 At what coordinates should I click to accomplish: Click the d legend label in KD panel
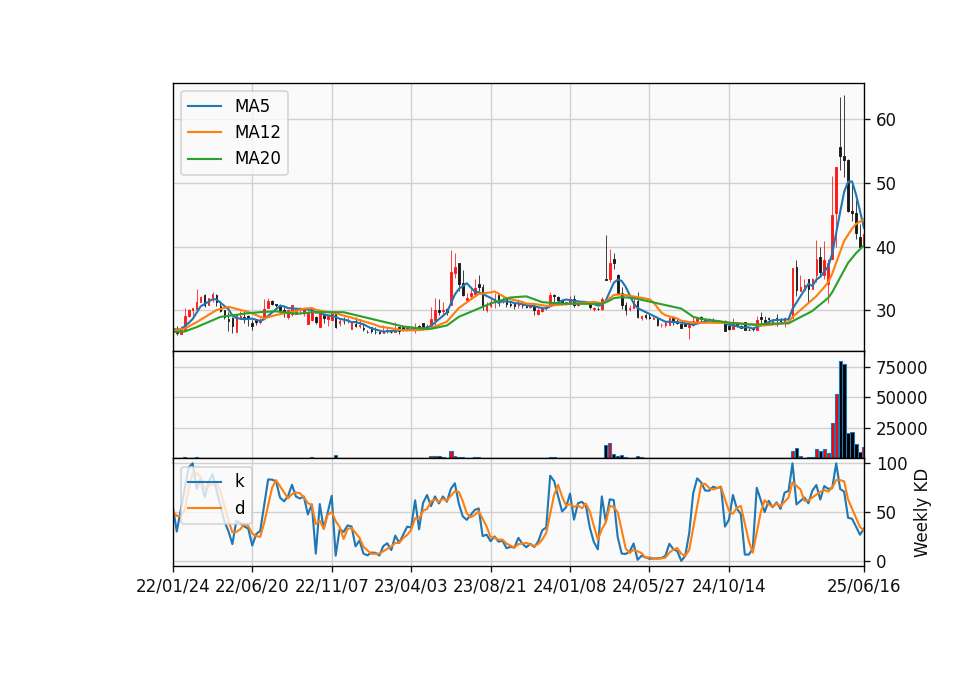(x=239, y=508)
